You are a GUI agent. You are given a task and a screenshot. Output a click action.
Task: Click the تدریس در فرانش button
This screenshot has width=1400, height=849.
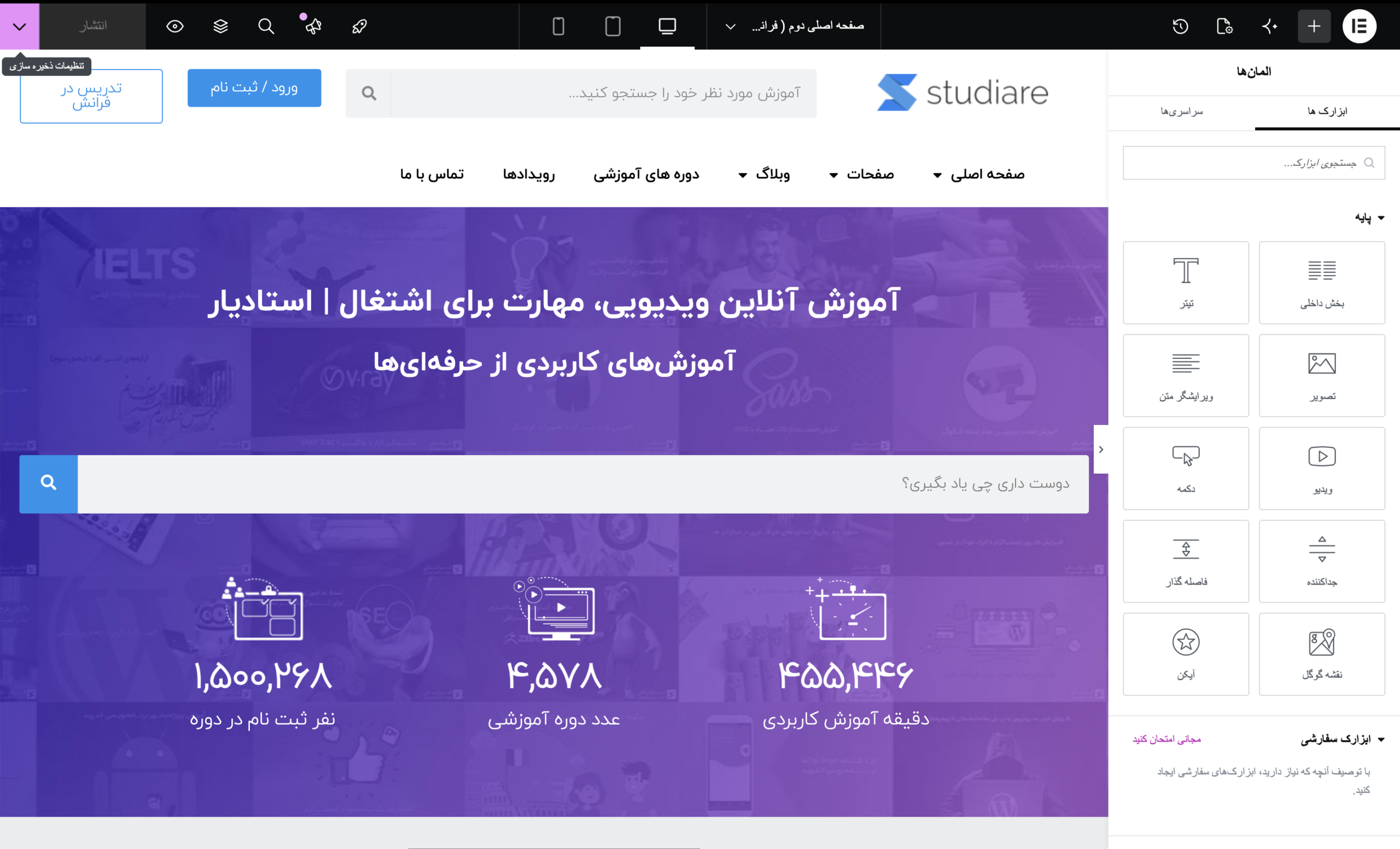tap(91, 96)
